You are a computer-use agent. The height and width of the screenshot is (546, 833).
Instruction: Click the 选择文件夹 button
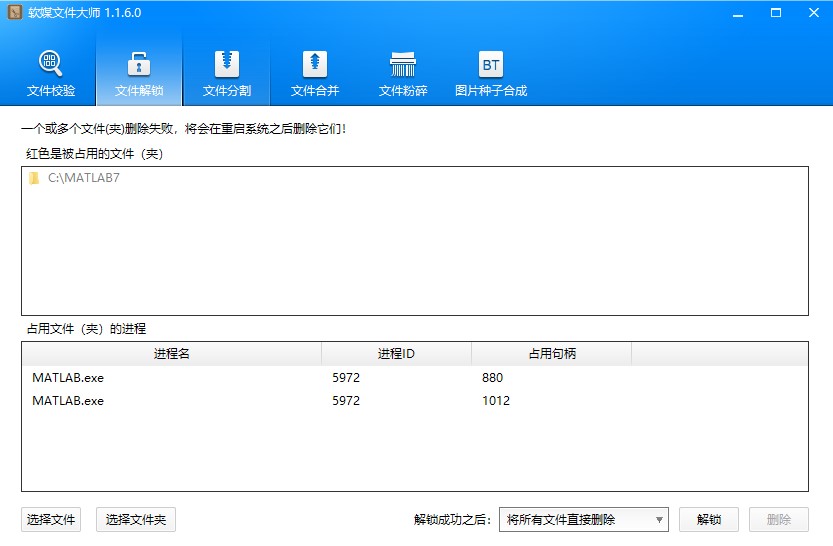136,520
